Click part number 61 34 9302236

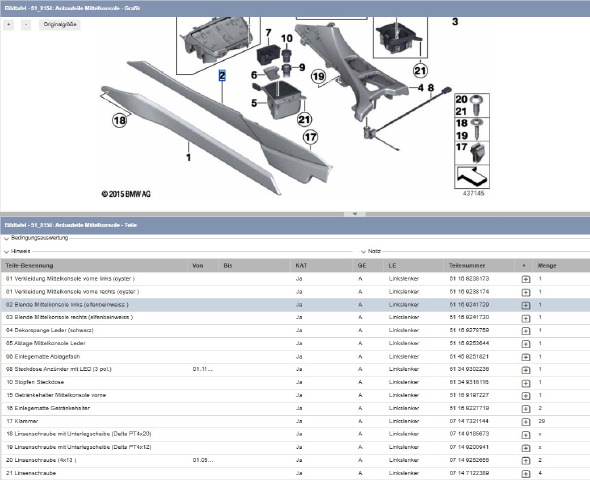point(469,369)
